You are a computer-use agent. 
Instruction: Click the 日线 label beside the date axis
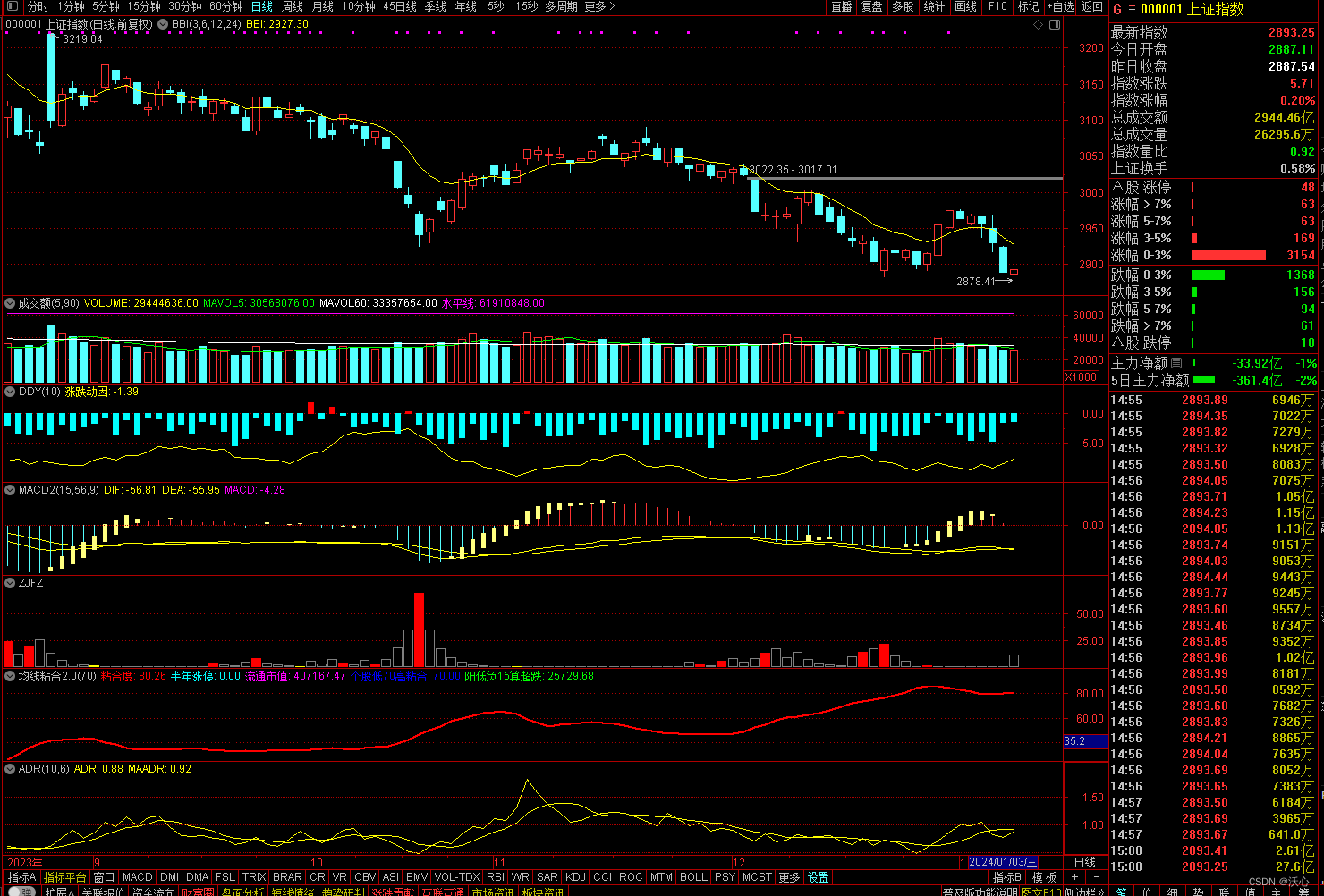point(1084,862)
